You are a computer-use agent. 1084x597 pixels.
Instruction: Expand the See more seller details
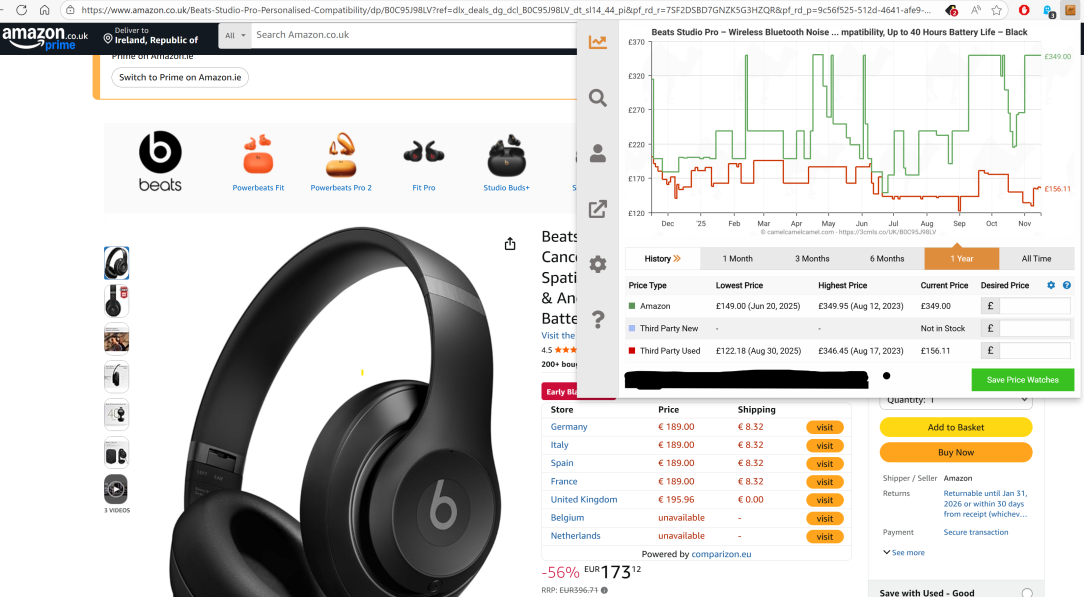coord(904,553)
